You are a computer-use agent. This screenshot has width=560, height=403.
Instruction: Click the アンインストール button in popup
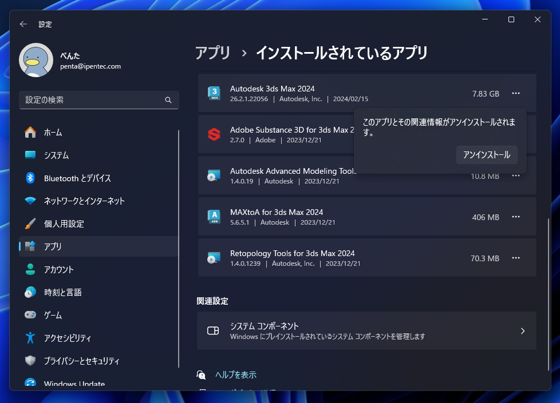[x=486, y=155]
